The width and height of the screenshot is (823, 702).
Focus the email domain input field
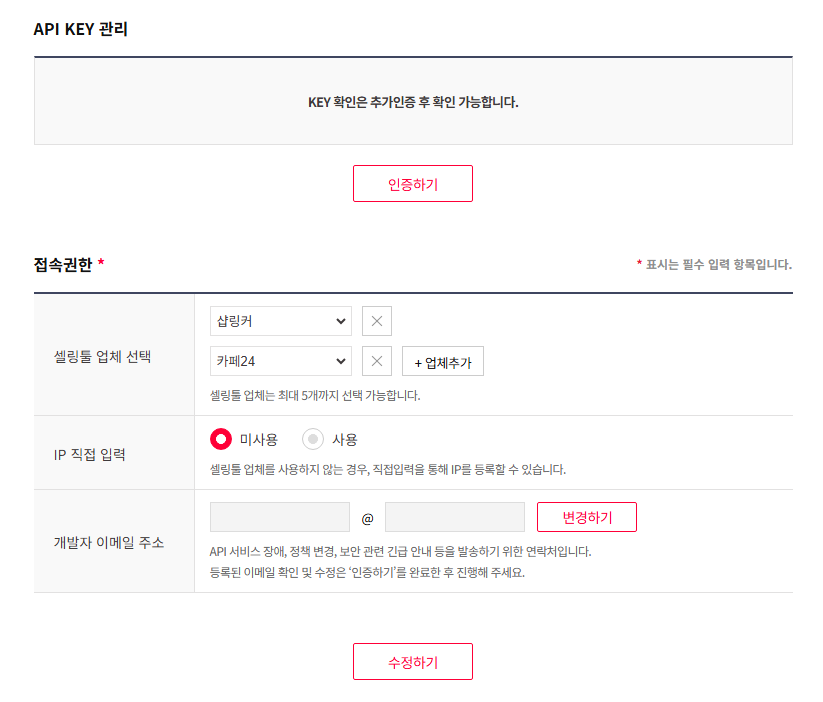coord(454,517)
